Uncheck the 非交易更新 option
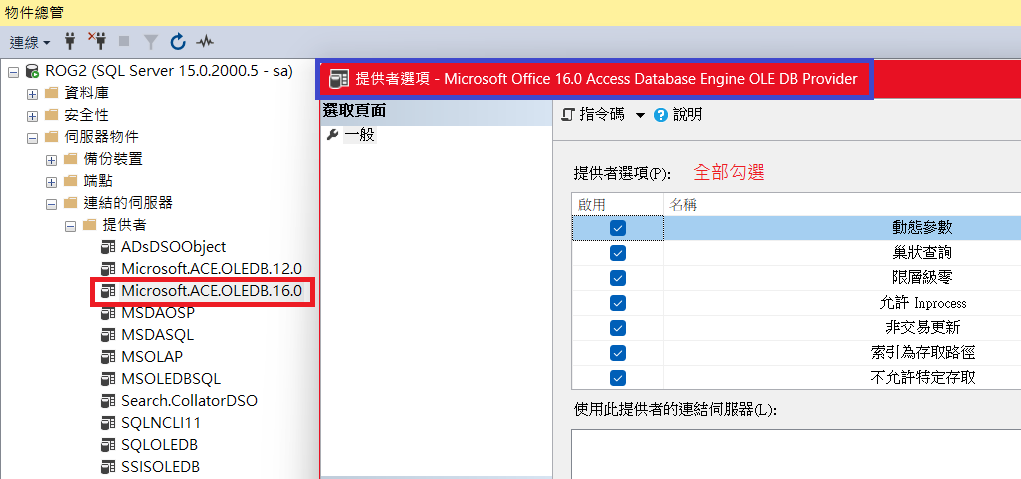 (618, 328)
